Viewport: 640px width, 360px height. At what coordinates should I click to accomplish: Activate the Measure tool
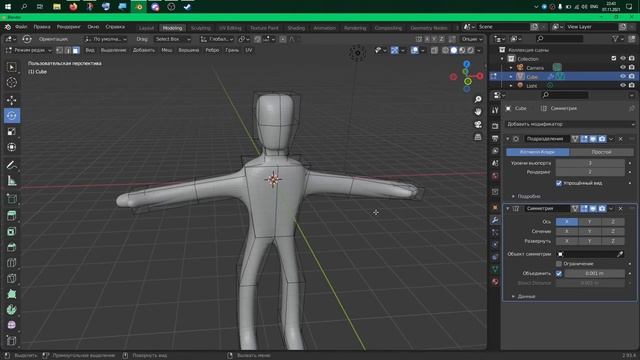11,180
